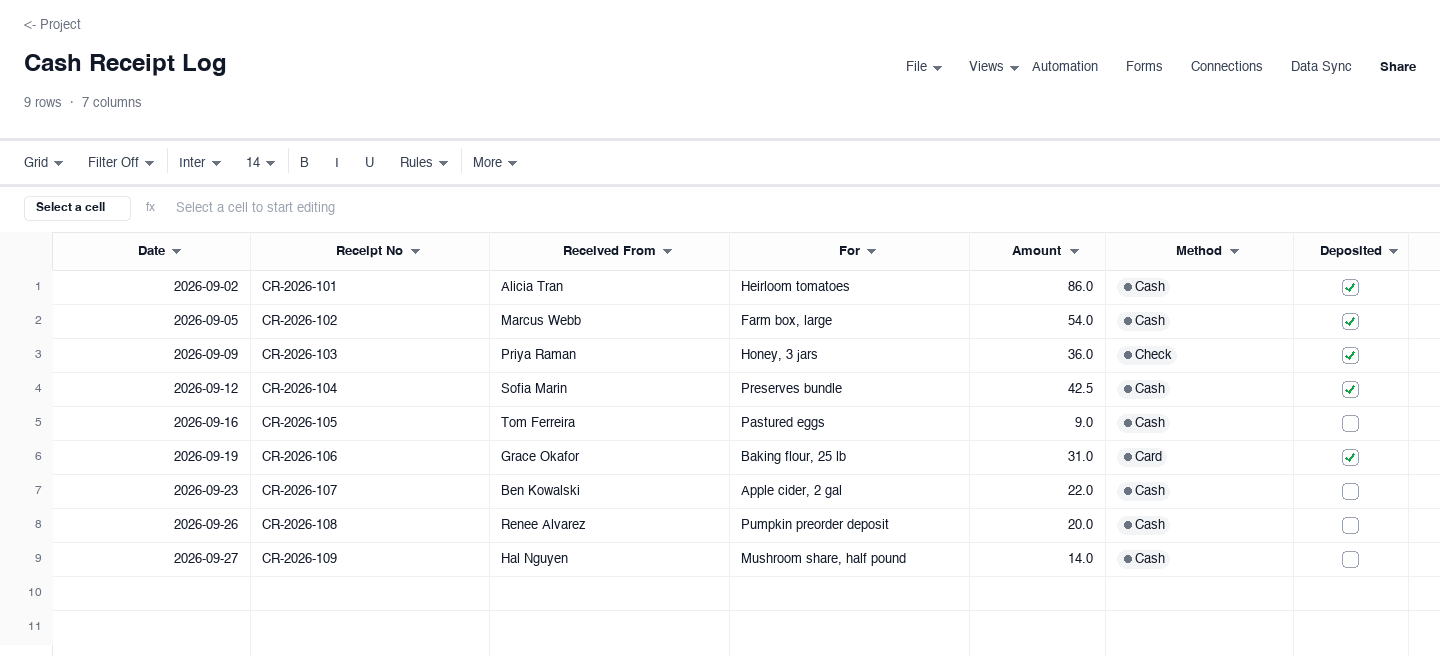Open the Rules dropdown
The width and height of the screenshot is (1440, 656).
[x=424, y=162]
